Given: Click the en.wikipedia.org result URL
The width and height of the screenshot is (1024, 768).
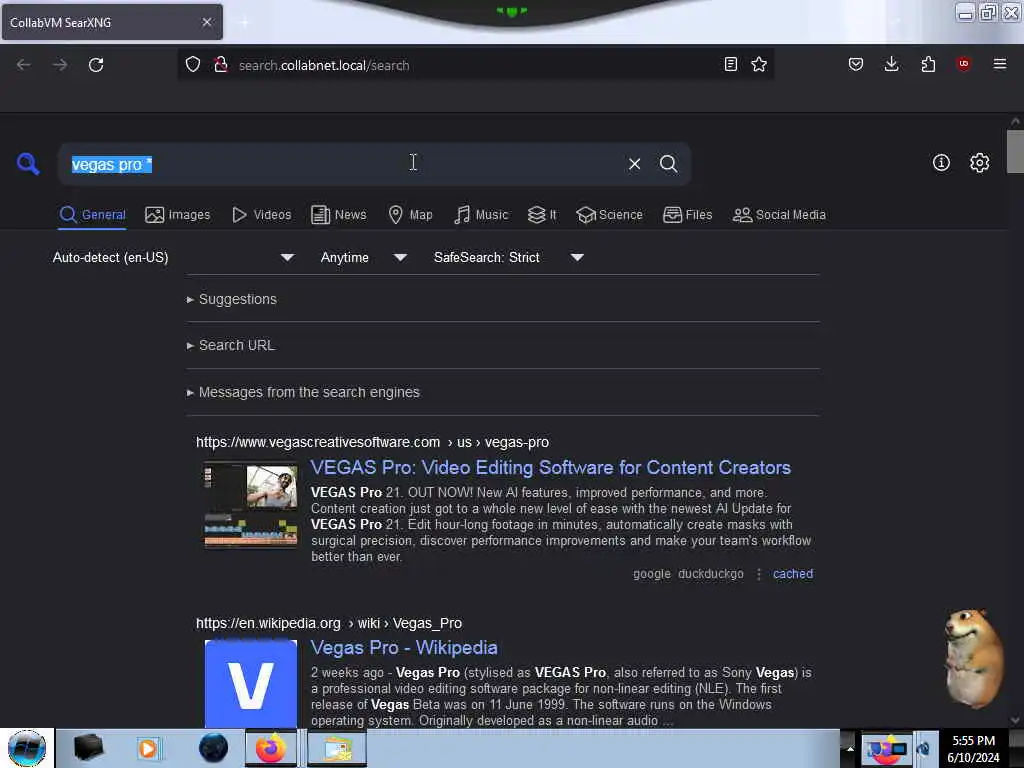Looking at the screenshot, I should [328, 623].
